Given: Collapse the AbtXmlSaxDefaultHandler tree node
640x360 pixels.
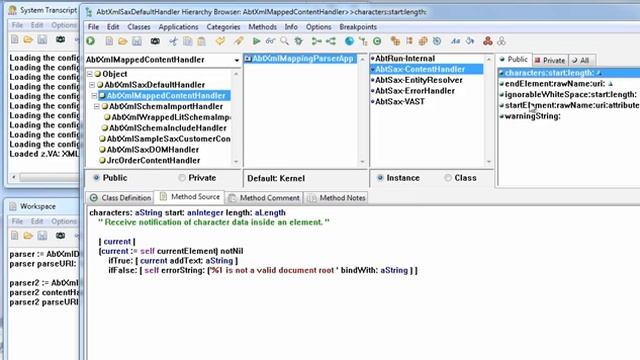Looking at the screenshot, I should 92,85.
